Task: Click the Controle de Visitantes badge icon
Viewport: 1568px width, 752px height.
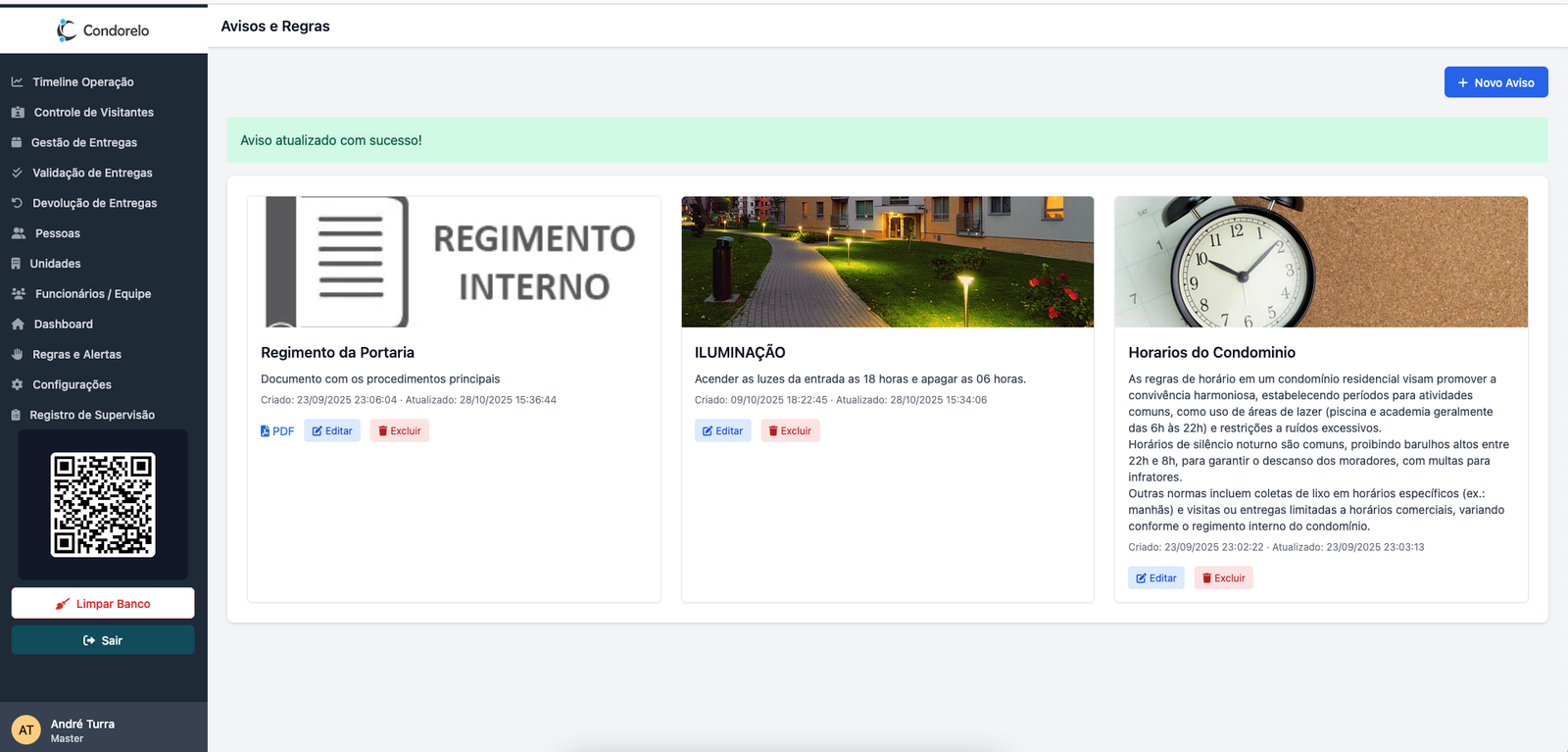Action: [18, 113]
